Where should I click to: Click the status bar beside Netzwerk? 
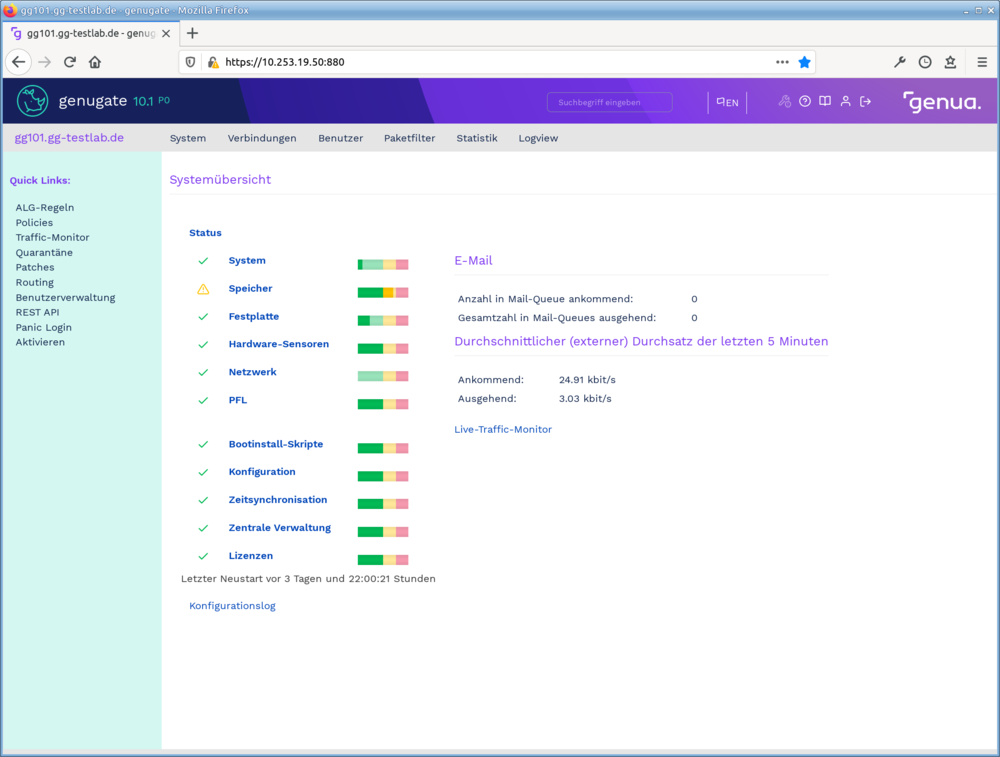coord(382,375)
